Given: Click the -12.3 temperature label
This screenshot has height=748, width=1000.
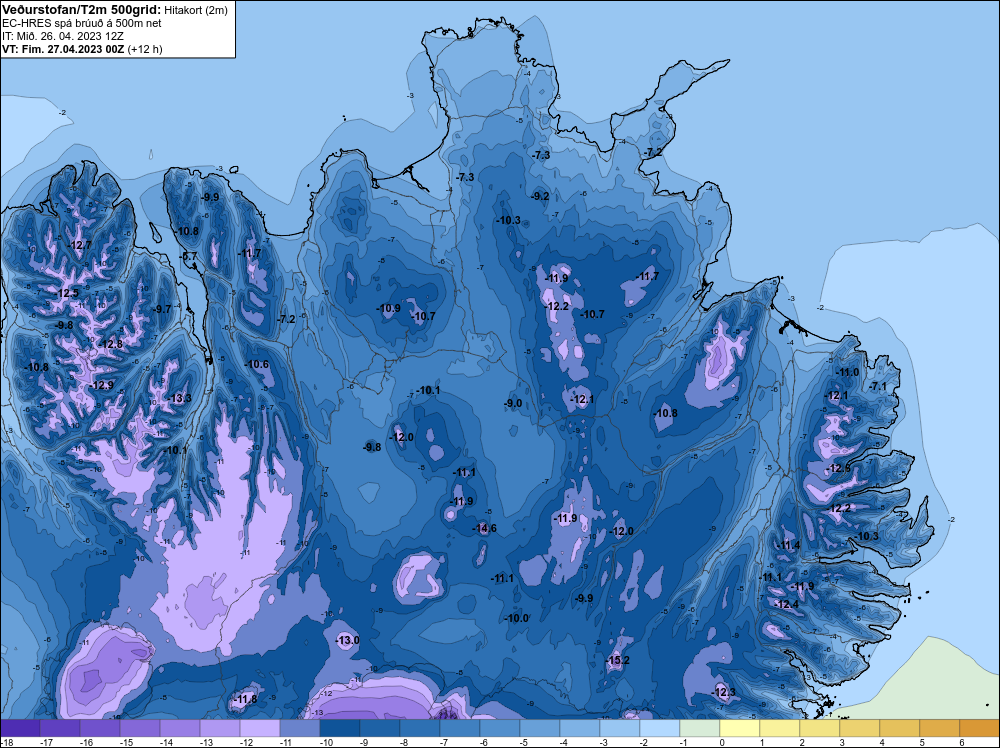Looking at the screenshot, I should coord(724,693).
